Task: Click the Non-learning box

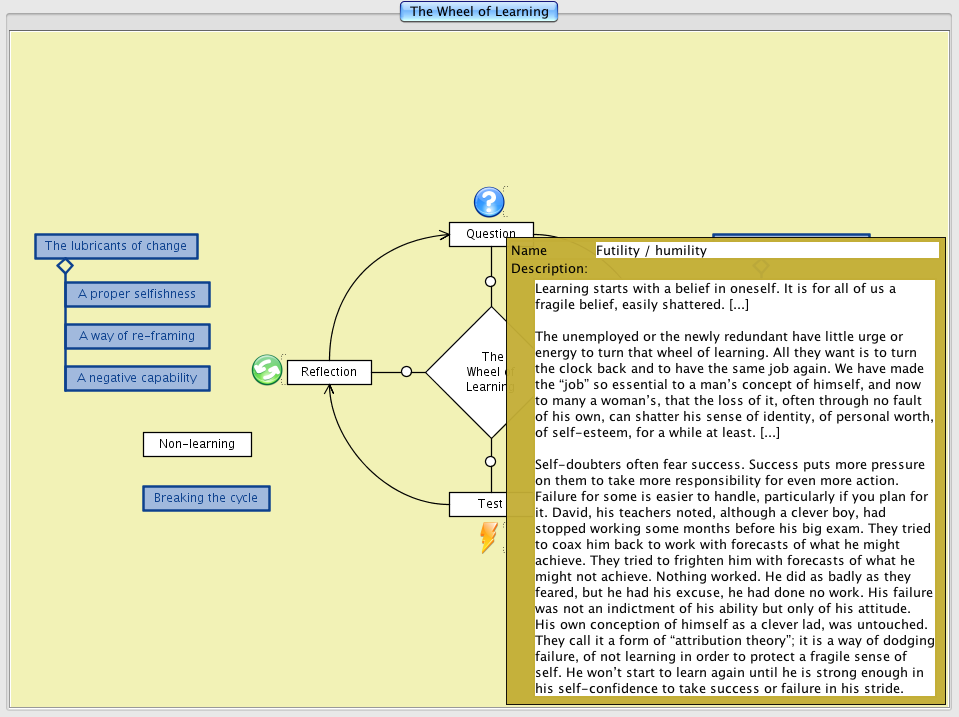Action: point(197,444)
